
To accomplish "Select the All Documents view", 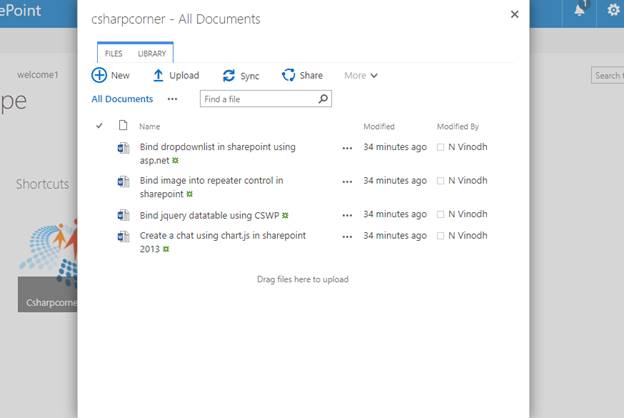I will (x=122, y=99).
